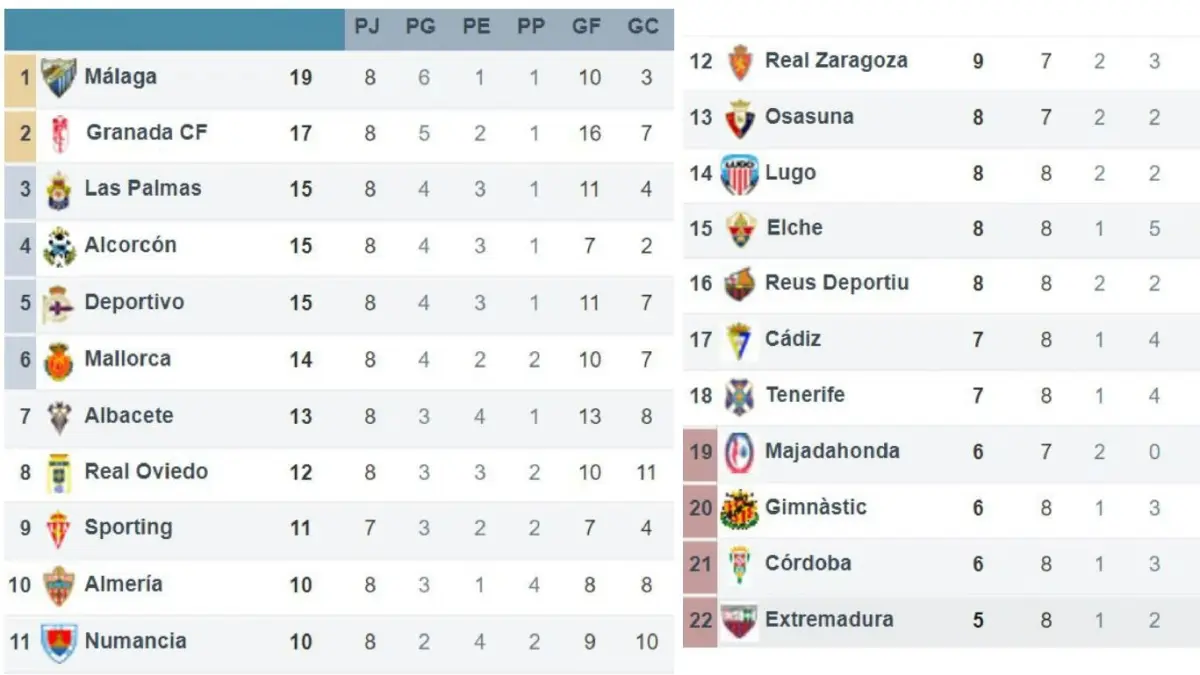Image resolution: width=1200 pixels, height=675 pixels.
Task: Select the Majadahonda crest icon
Action: [740, 452]
